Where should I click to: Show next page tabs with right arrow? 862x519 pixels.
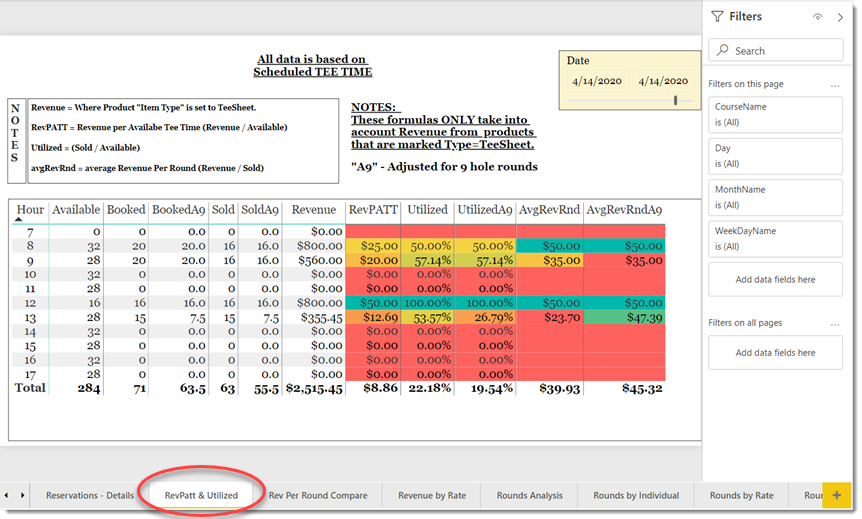pos(23,495)
